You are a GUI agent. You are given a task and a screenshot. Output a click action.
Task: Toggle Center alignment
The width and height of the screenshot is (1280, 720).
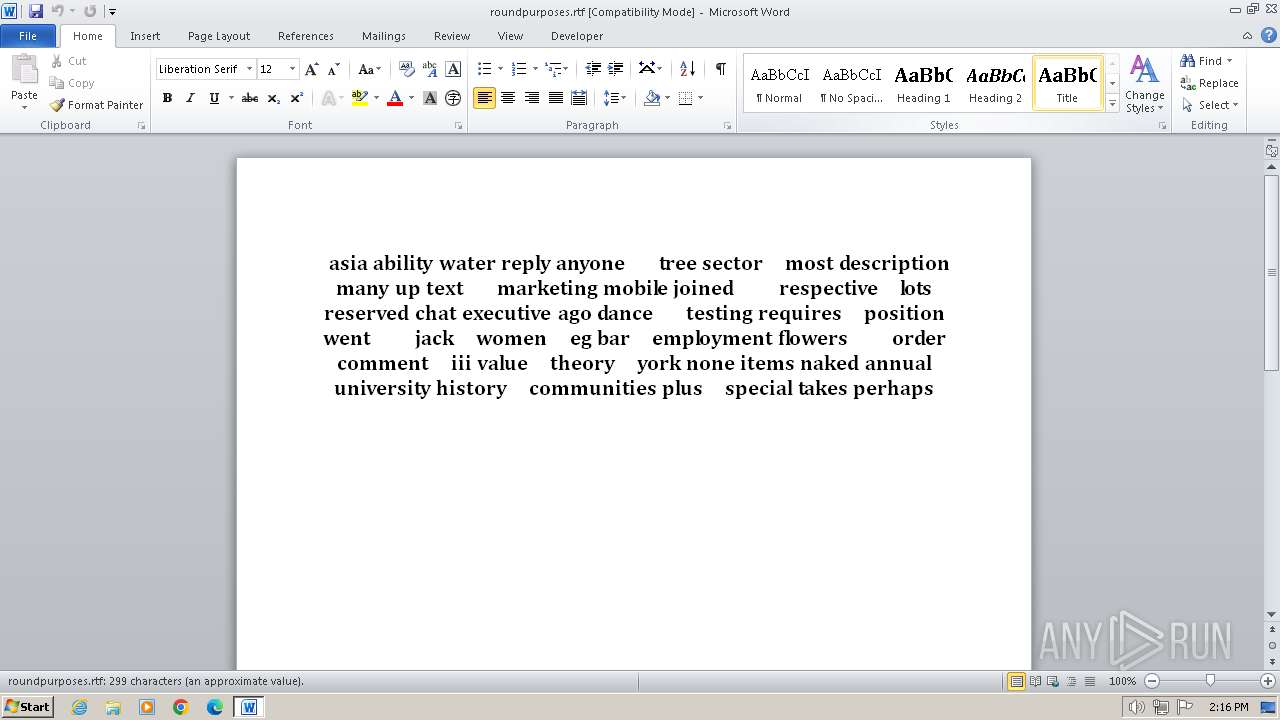click(x=508, y=98)
